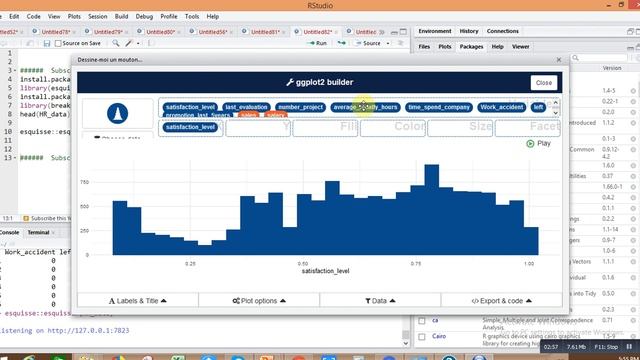This screenshot has height=360, width=640.
Task: Click the code tools wand icon
Action: coord(129,43)
